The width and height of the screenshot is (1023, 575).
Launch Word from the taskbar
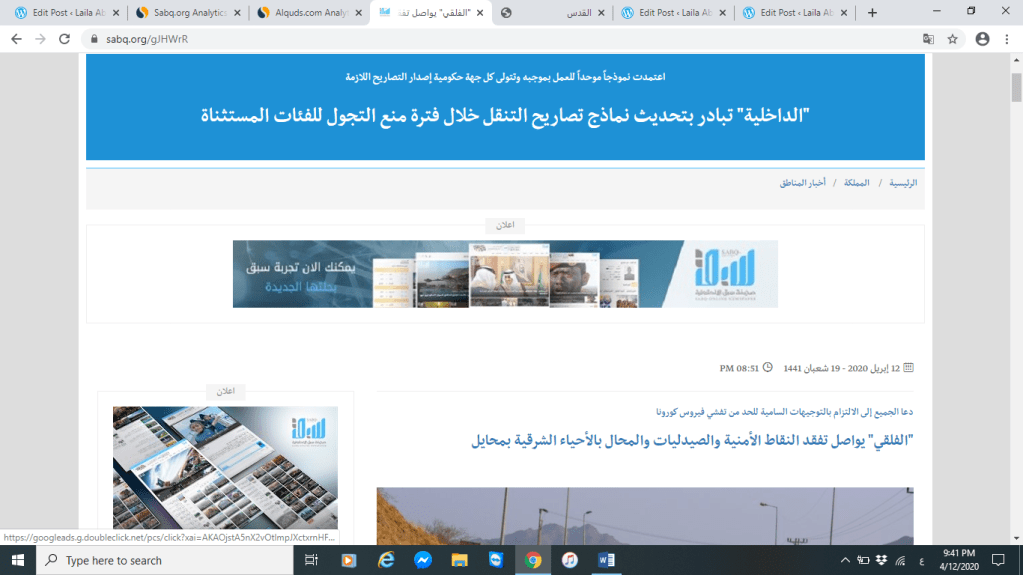[606, 560]
